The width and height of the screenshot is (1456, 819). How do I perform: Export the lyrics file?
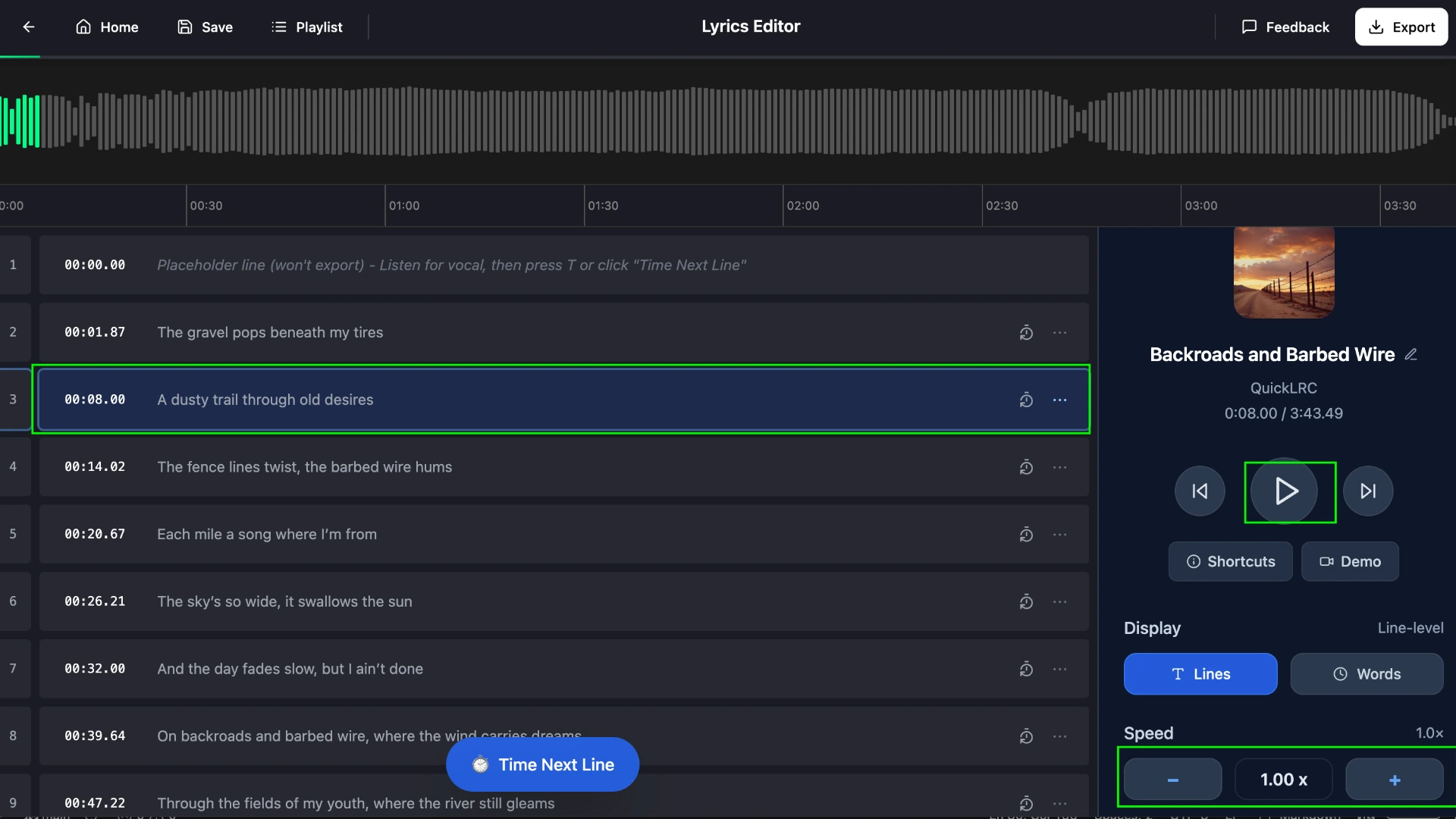pos(1401,27)
